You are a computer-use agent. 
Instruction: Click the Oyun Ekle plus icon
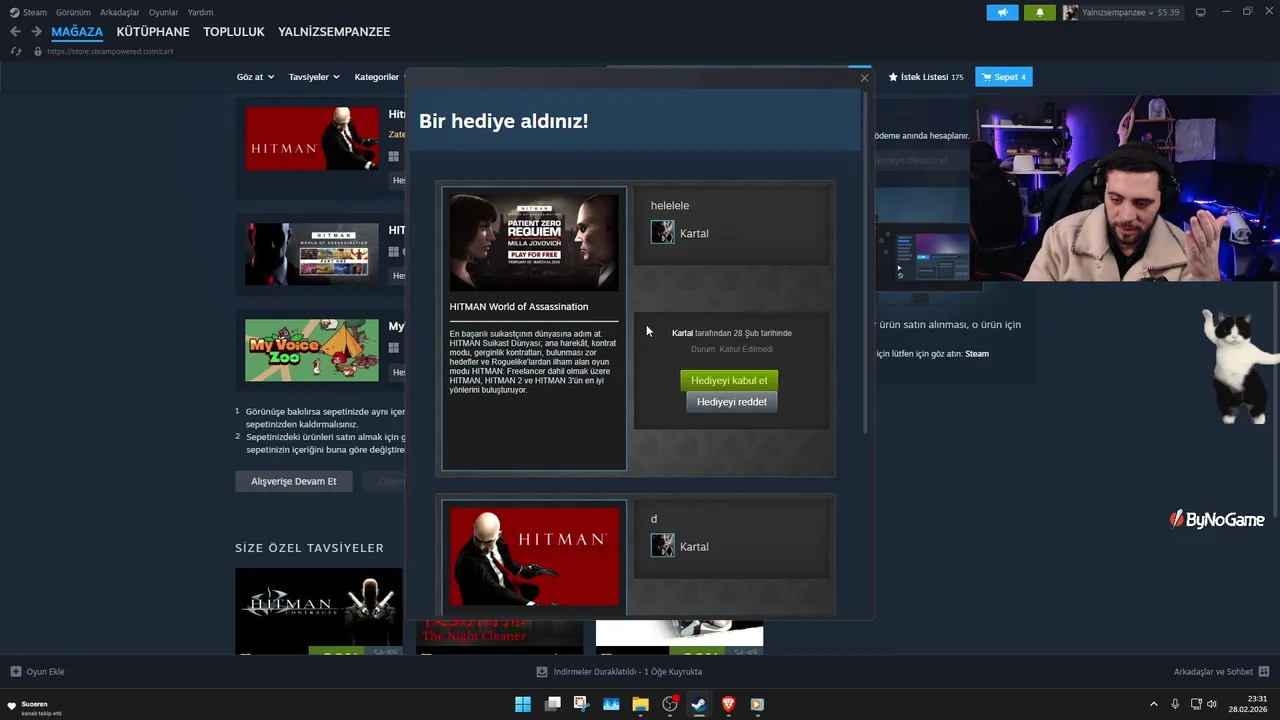(15, 672)
